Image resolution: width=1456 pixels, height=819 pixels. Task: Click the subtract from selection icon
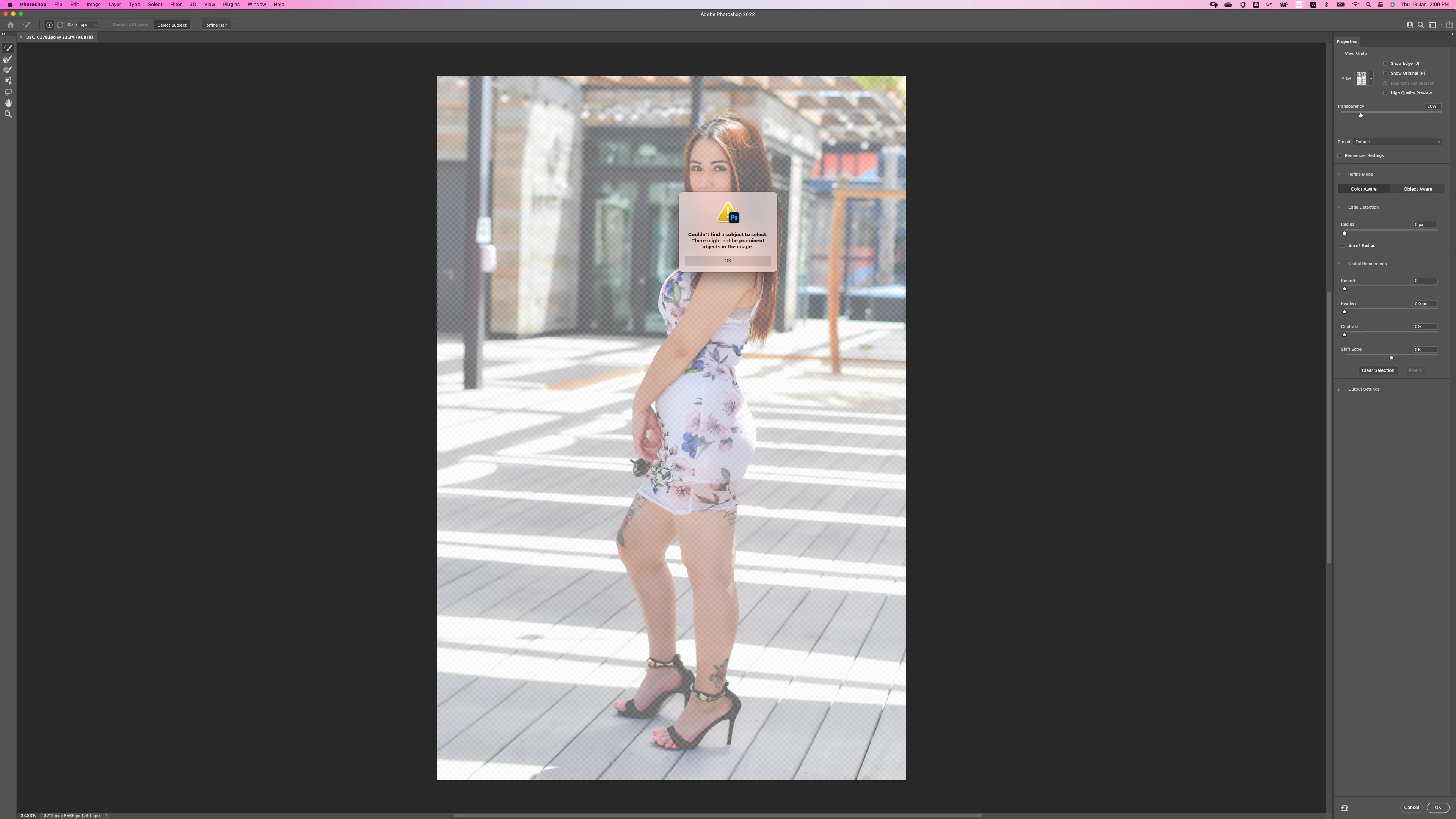point(60,25)
